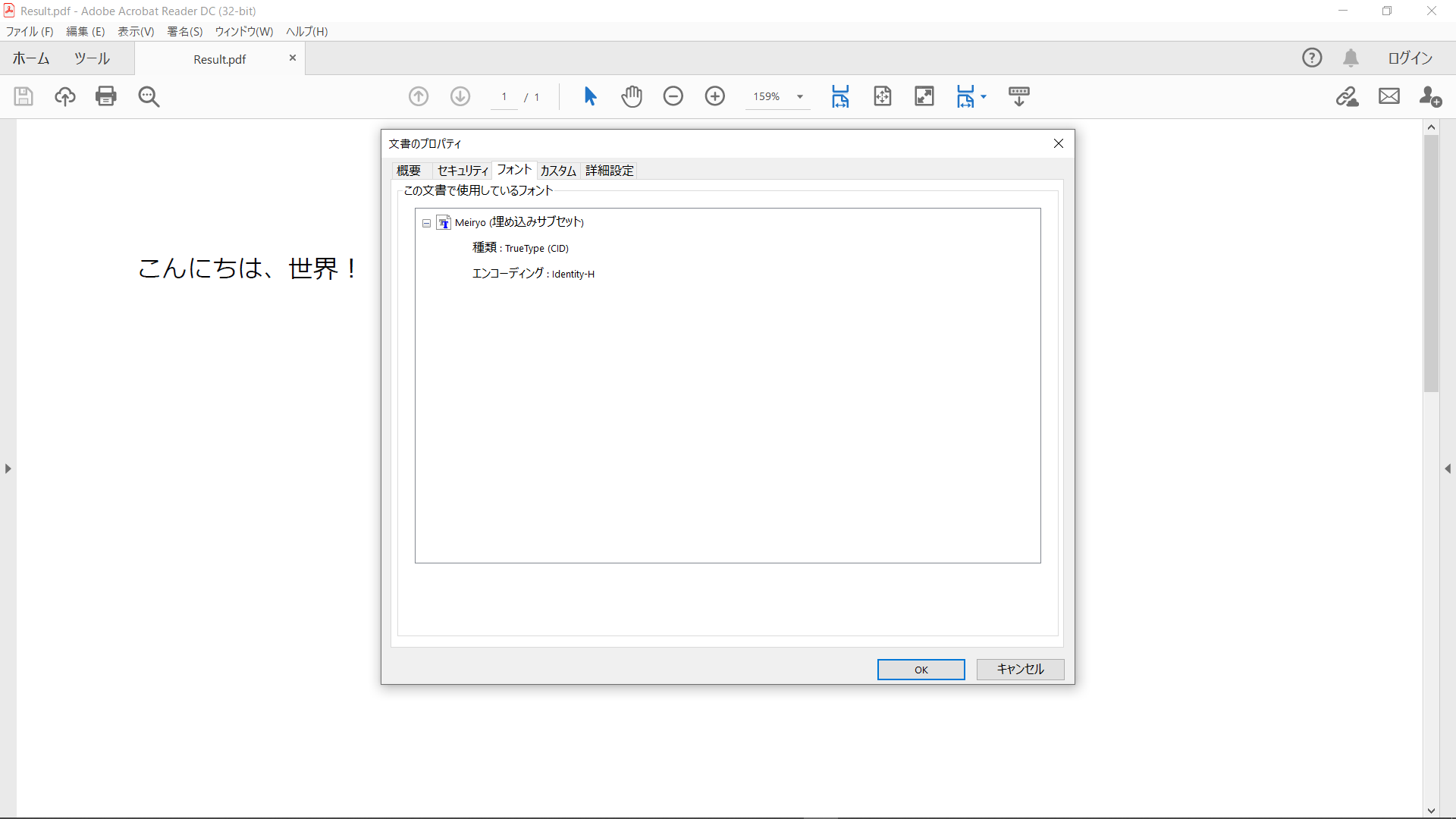Open the ウィンドウ(W) menu

tap(244, 31)
